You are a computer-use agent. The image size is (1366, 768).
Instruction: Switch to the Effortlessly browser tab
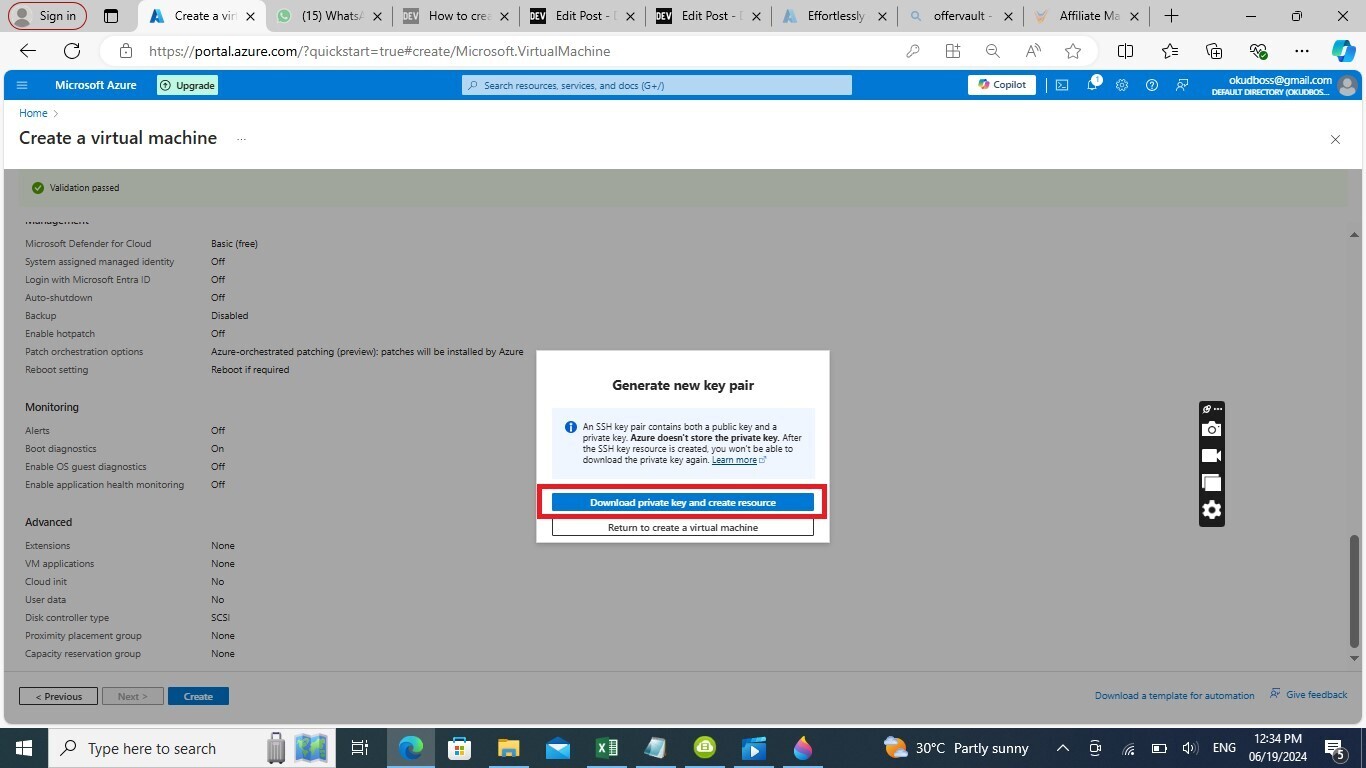835,16
